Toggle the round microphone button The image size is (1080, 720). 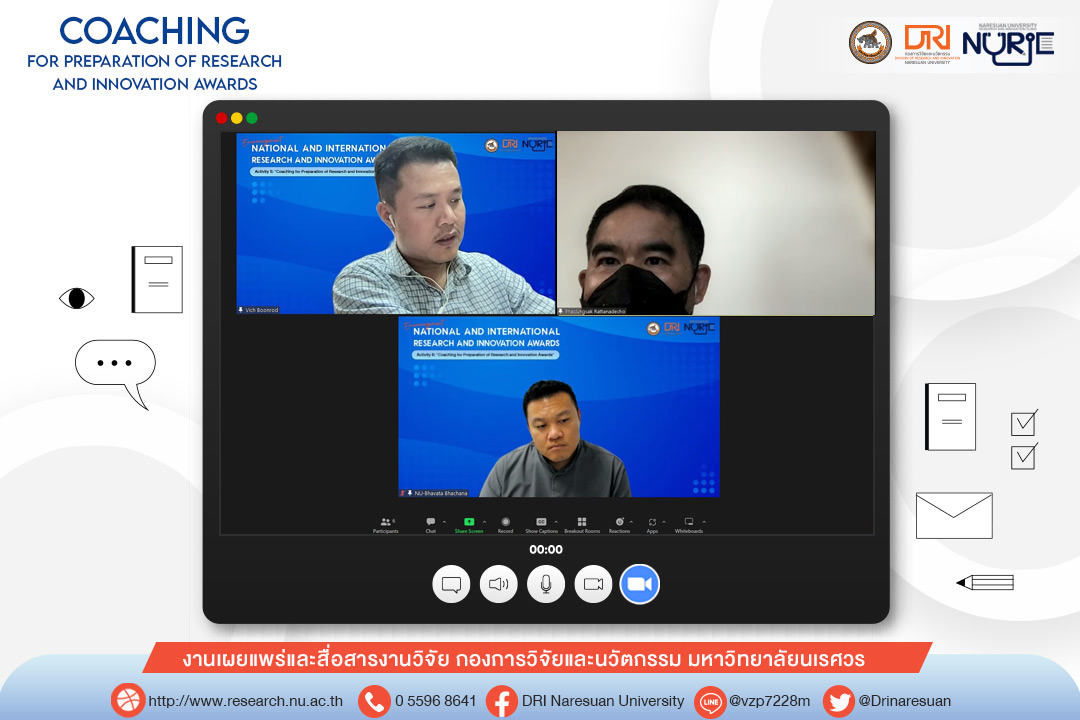pyautogui.click(x=546, y=584)
